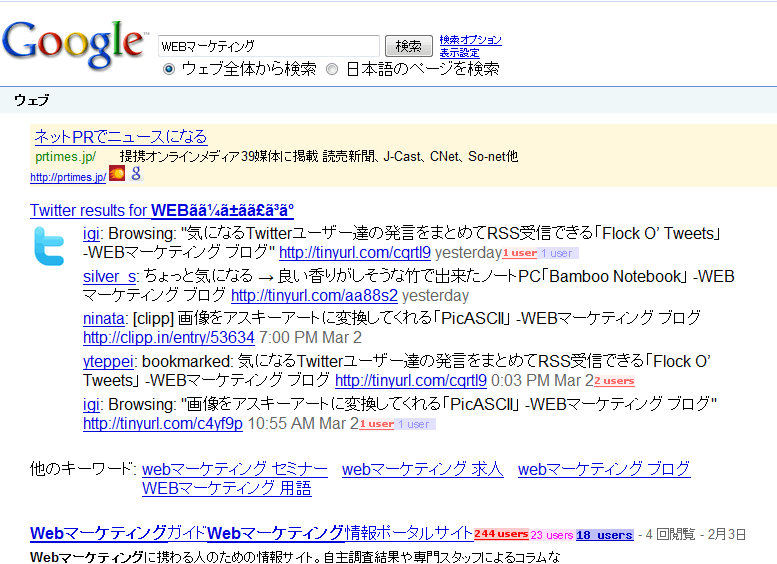Open the tinyurl.com/cqrtl9 link in yteppei's tweet
Screen dimensions: 777x564
pyautogui.click(x=411, y=381)
